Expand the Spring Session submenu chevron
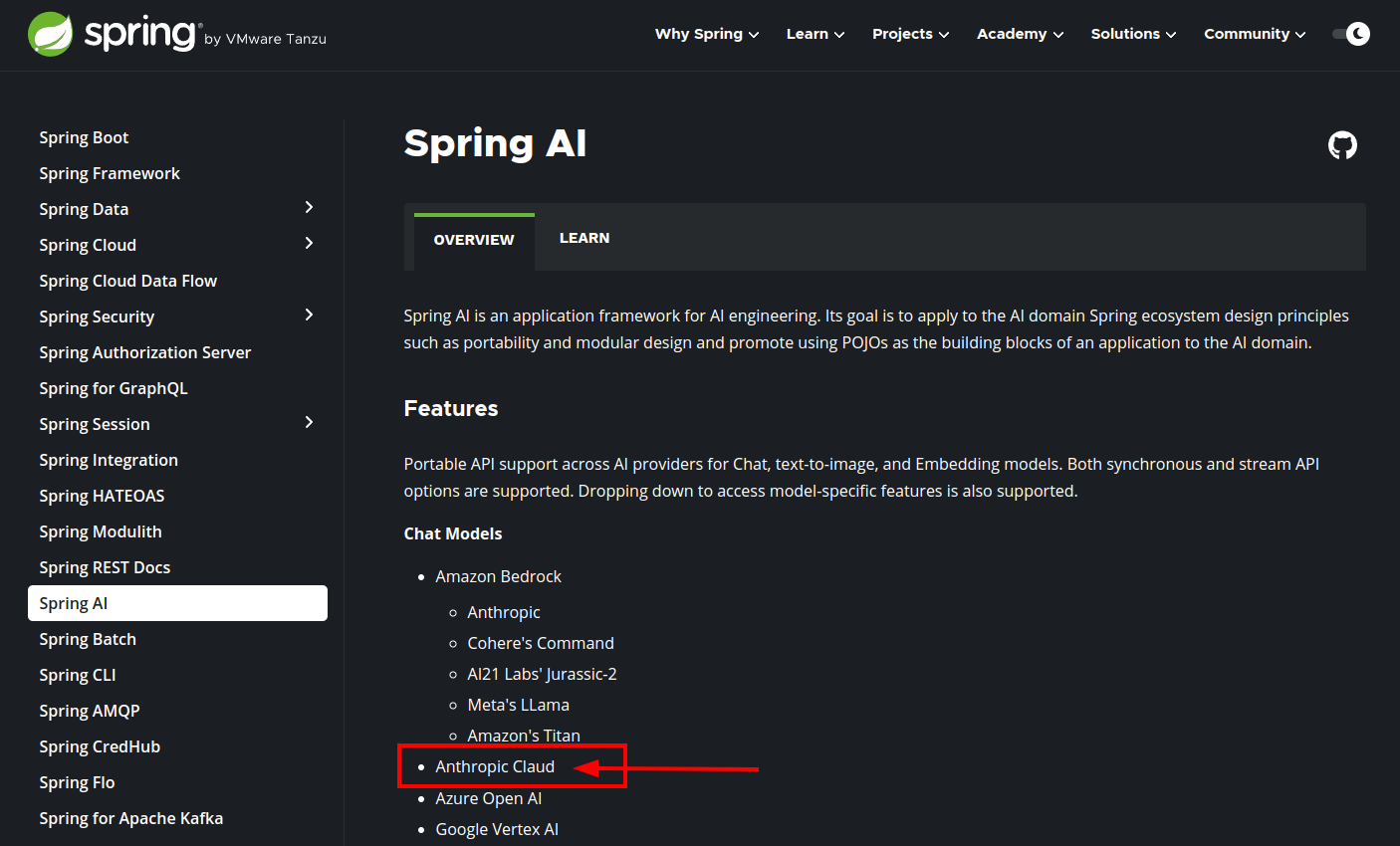1400x846 pixels. point(309,422)
